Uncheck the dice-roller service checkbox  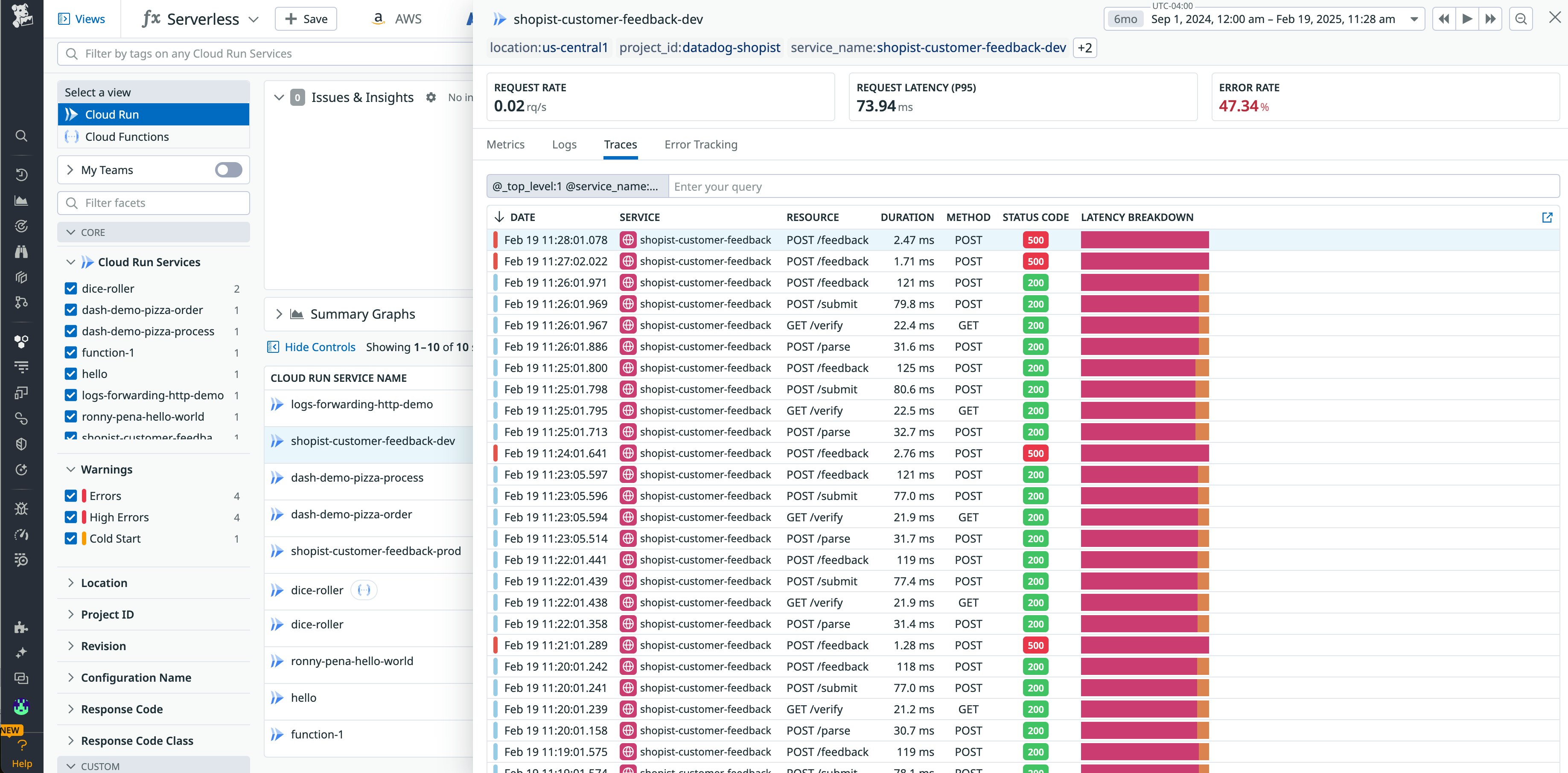tap(70, 288)
